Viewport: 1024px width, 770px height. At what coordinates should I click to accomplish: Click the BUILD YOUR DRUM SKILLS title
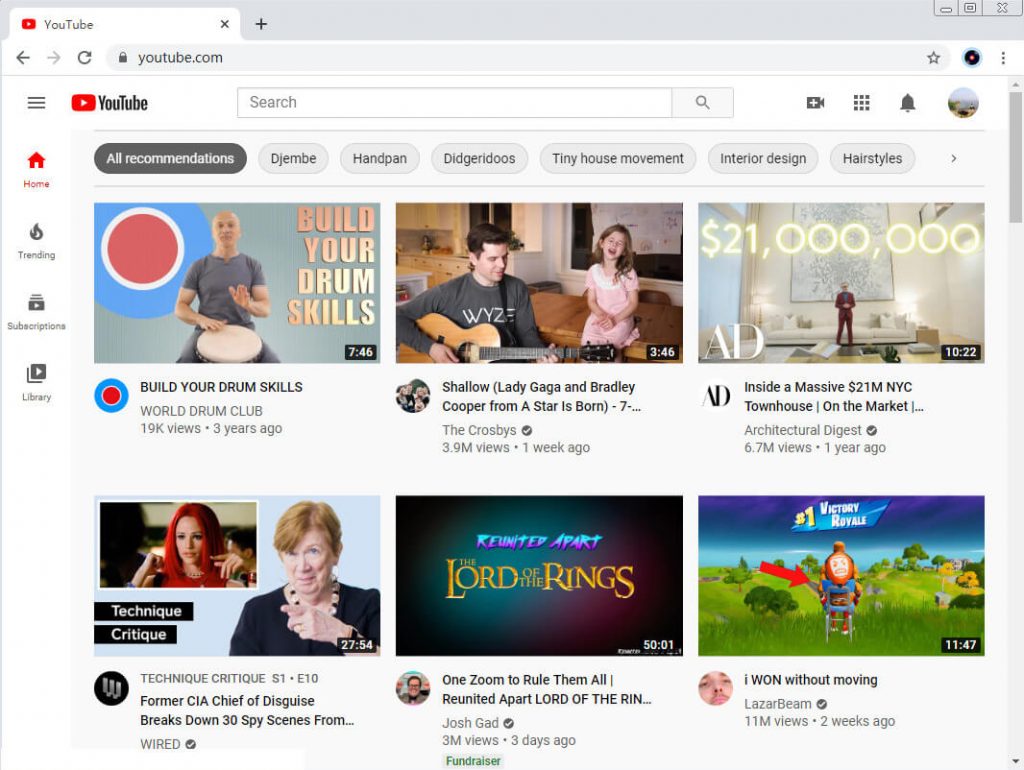click(x=221, y=387)
